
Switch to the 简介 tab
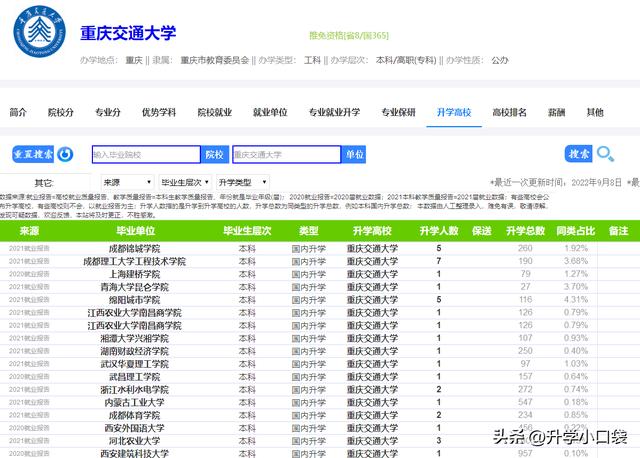point(18,112)
